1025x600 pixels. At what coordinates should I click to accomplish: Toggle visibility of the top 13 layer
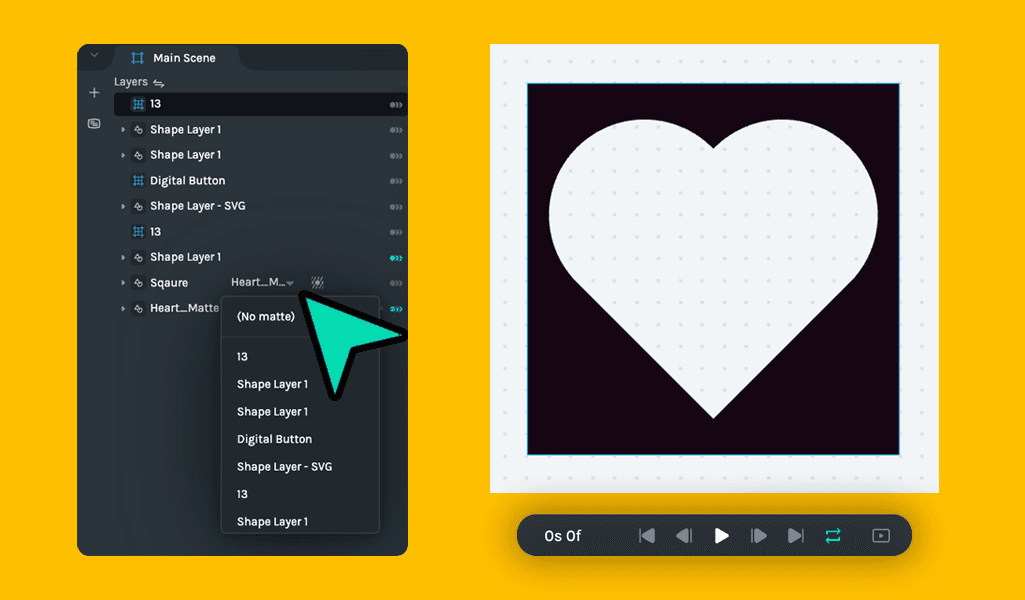point(395,104)
